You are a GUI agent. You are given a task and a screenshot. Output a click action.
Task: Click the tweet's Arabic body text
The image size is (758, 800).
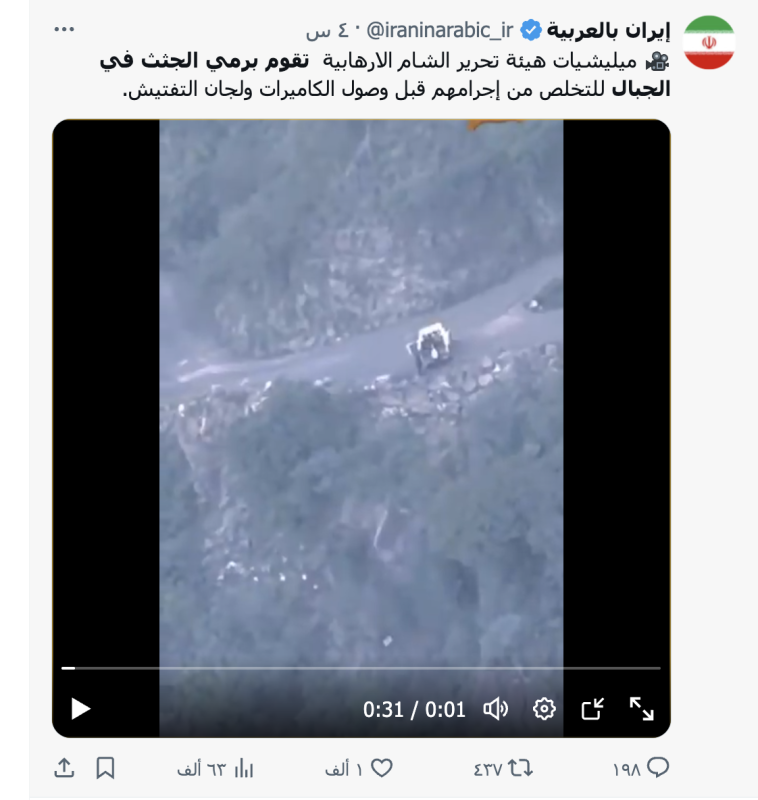(x=385, y=75)
